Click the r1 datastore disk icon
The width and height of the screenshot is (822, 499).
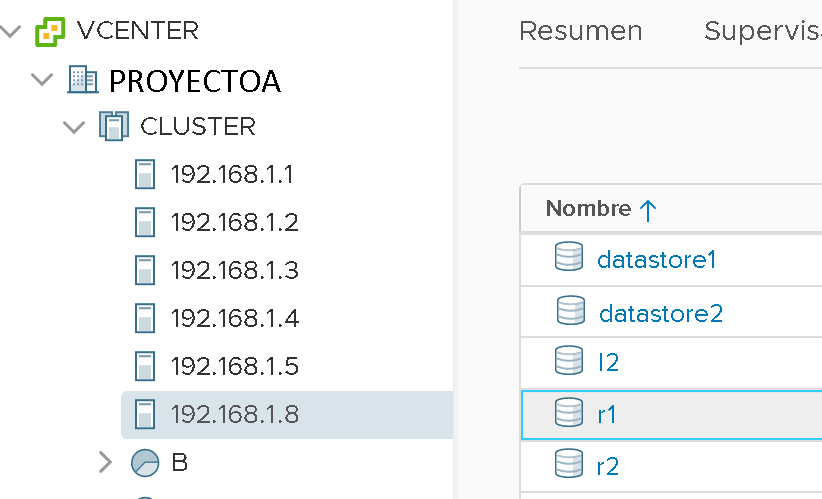(569, 411)
